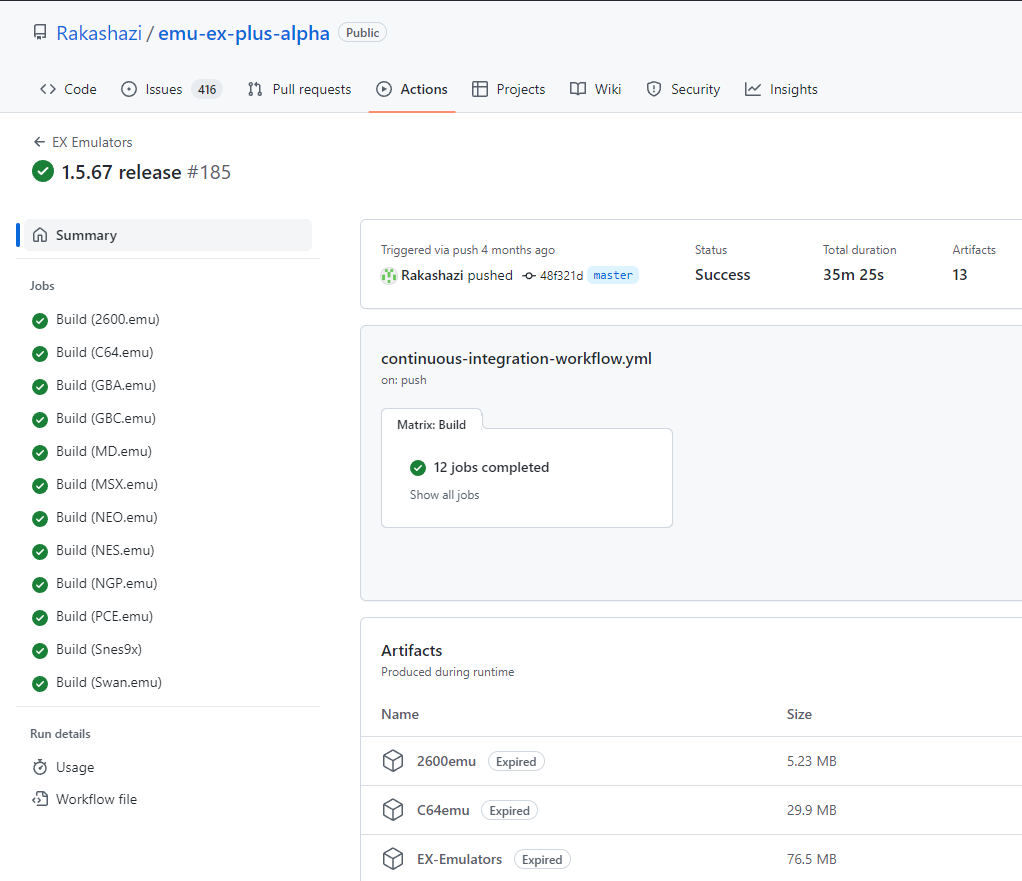Select the Actions tab
1022x881 pixels.
click(x=412, y=89)
